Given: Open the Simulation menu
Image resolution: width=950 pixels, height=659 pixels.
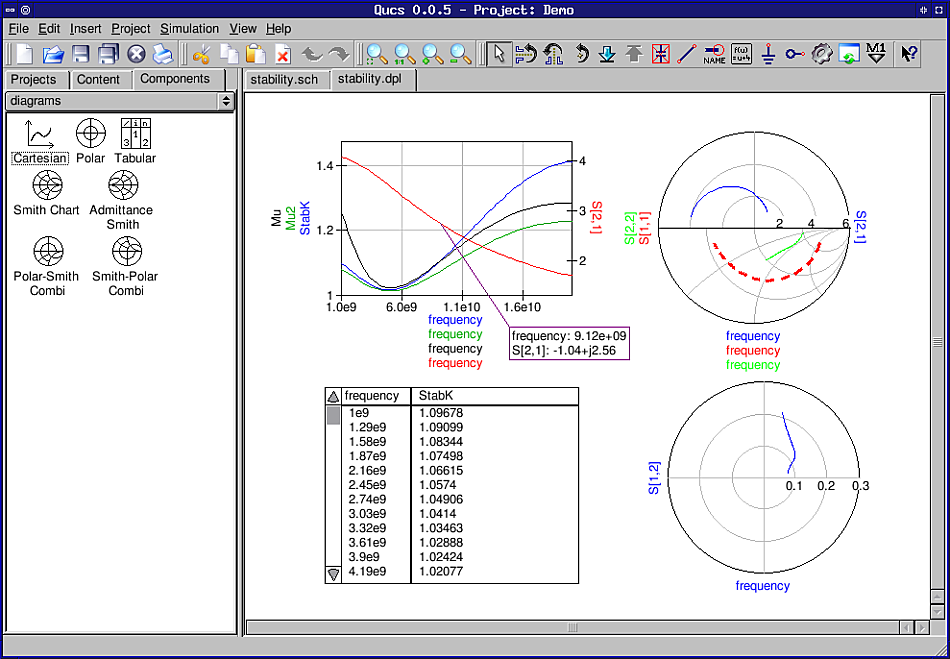Looking at the screenshot, I should coord(189,28).
